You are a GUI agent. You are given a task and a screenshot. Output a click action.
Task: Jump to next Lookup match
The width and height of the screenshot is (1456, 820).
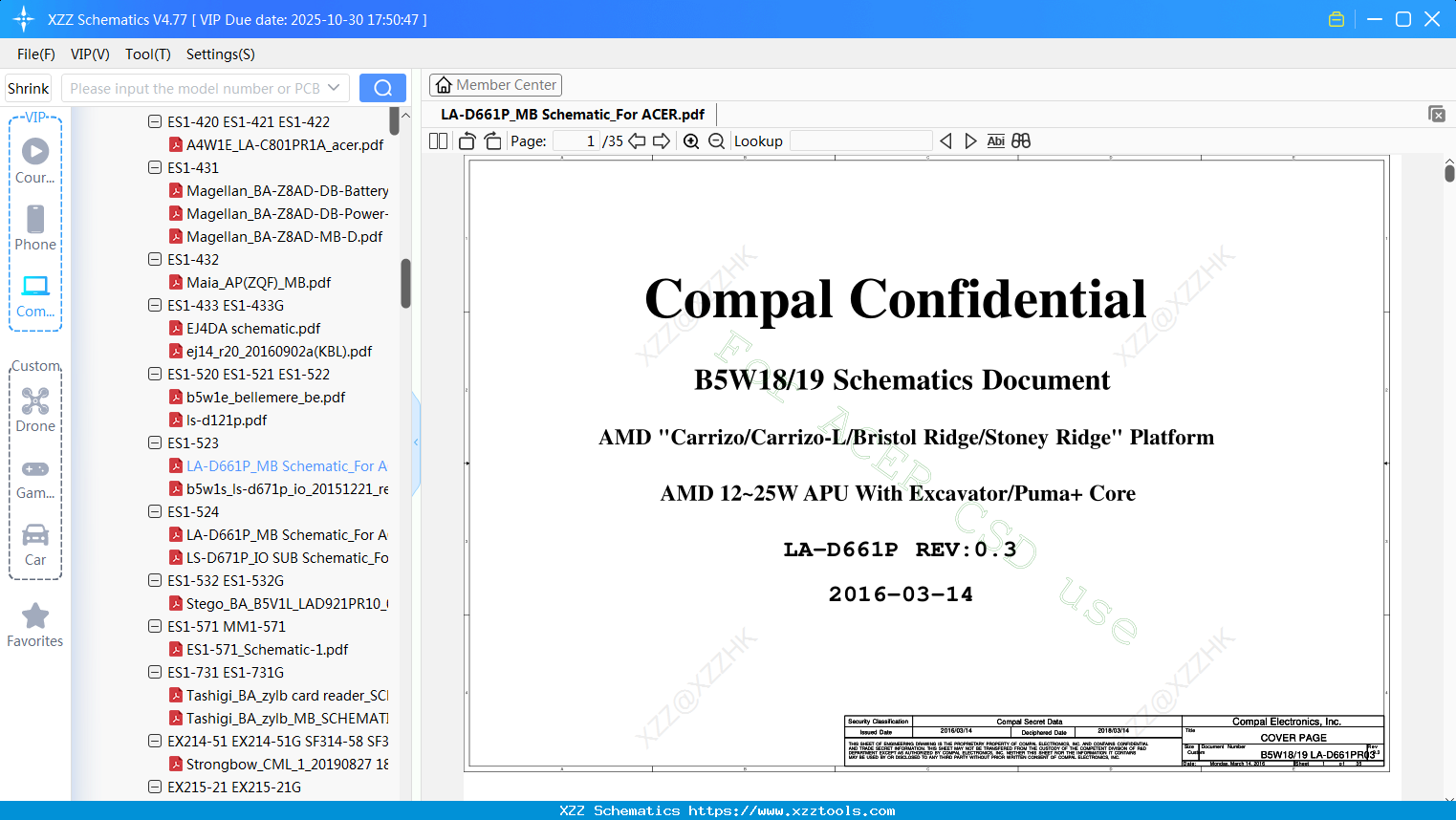coord(970,141)
